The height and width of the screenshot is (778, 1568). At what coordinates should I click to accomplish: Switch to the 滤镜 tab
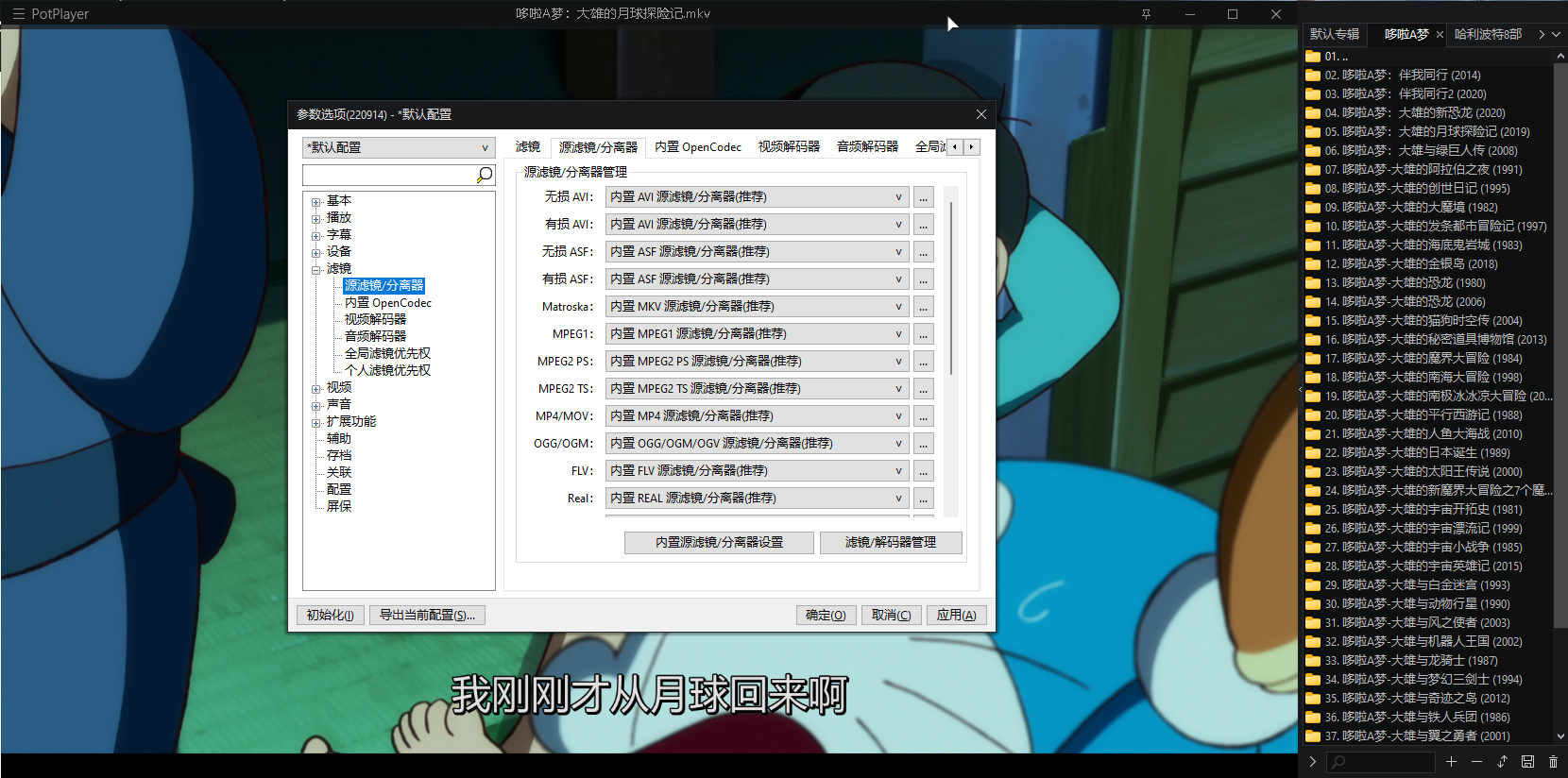[x=527, y=147]
